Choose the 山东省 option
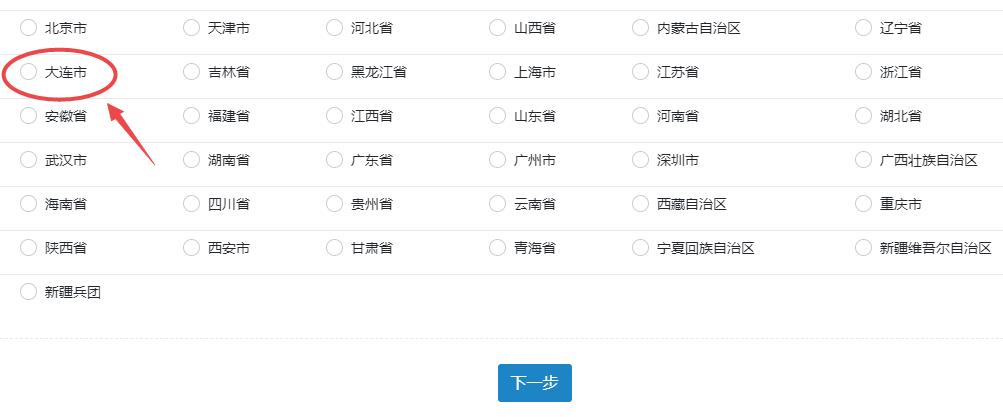The width and height of the screenshot is (1003, 417). (x=497, y=116)
